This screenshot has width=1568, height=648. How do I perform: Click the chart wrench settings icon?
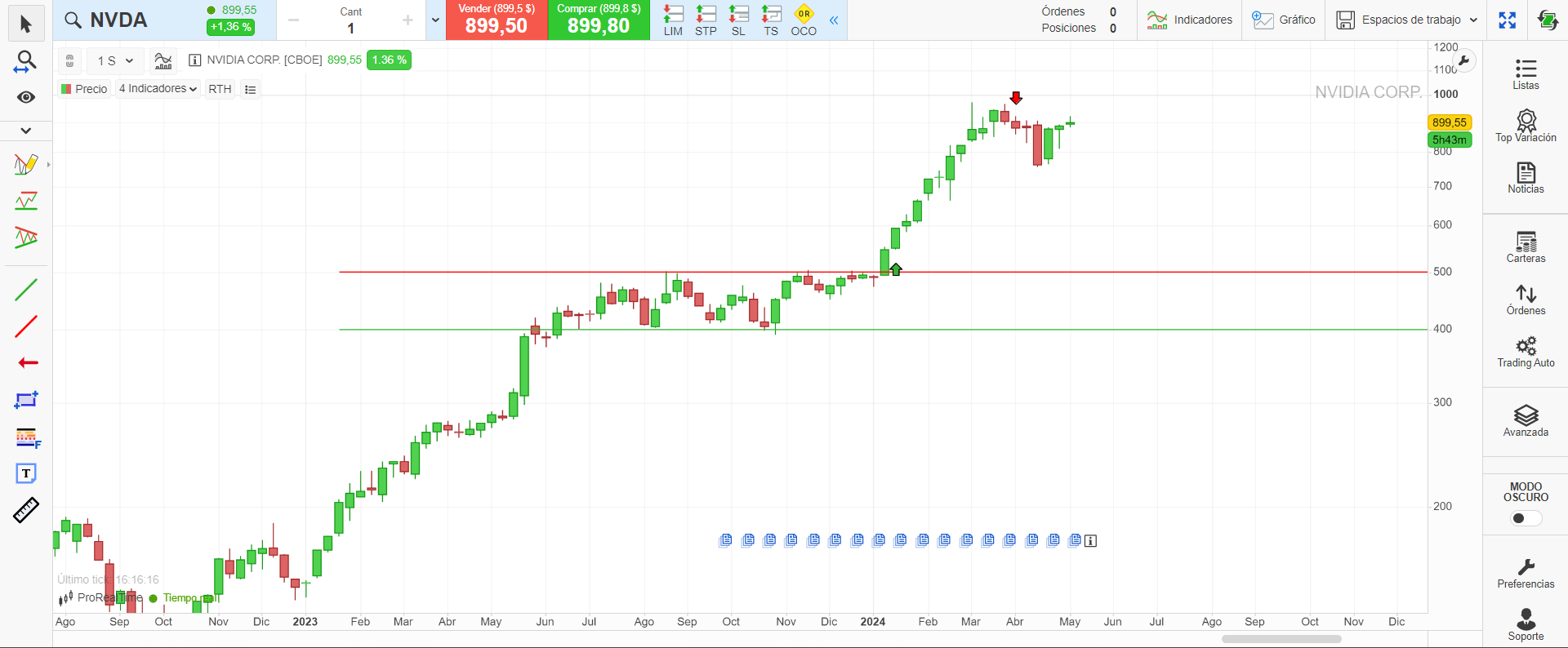[x=1464, y=60]
